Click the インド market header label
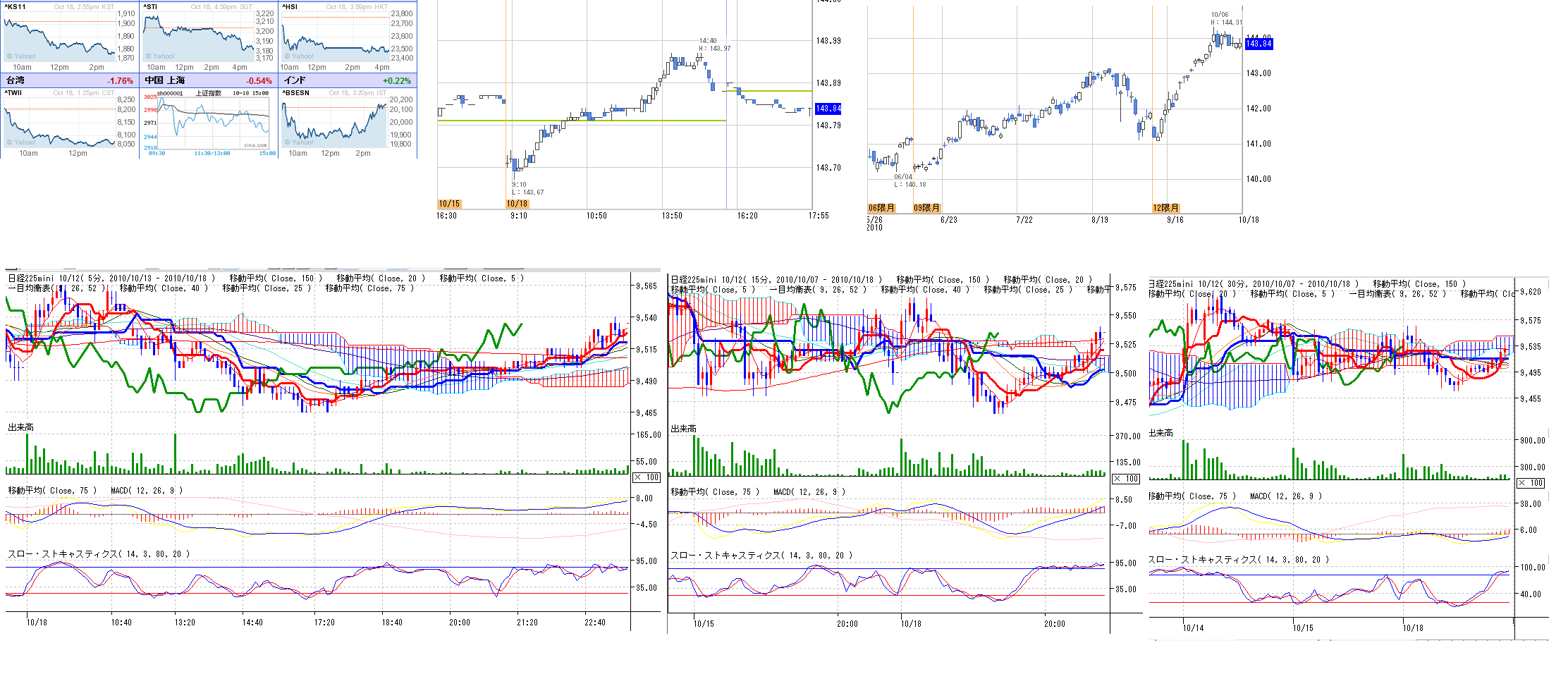The height and width of the screenshot is (698, 1568). point(295,80)
